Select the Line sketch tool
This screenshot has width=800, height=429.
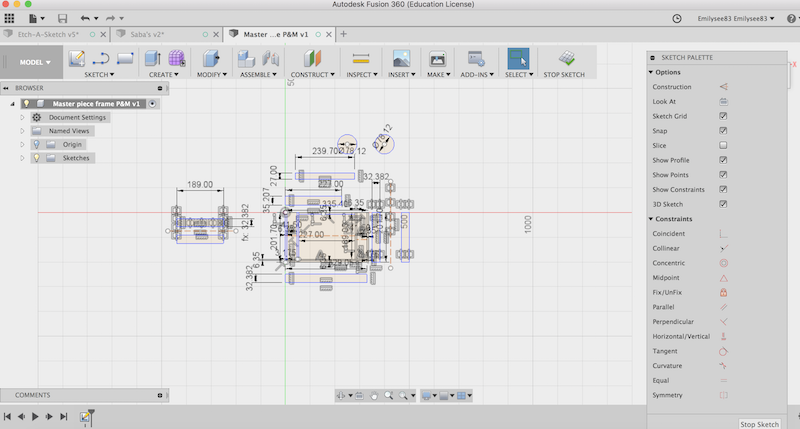(101, 59)
